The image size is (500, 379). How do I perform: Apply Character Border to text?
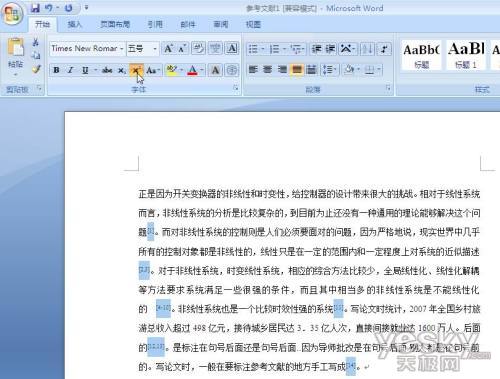[x=232, y=49]
